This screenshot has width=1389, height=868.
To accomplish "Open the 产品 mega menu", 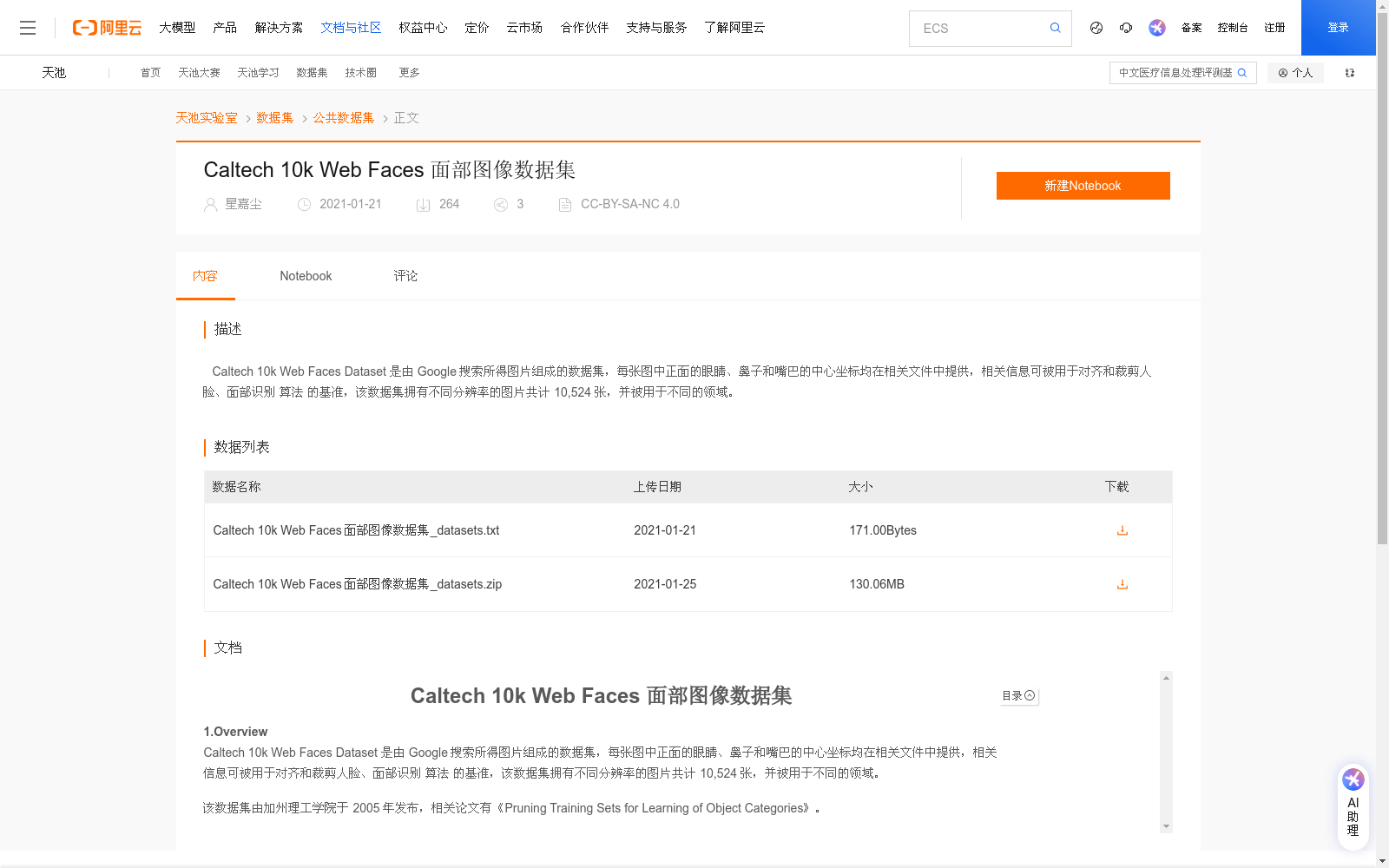I will 225,28.
